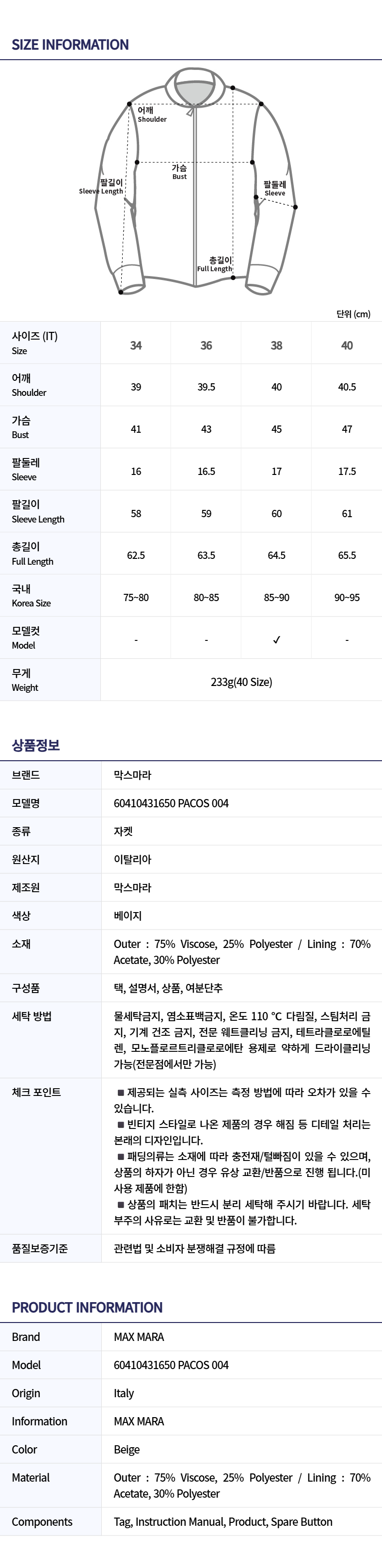Viewport: 382px width, 1568px height.
Task: Click the SIZE INFORMATION heading
Action: click(70, 45)
